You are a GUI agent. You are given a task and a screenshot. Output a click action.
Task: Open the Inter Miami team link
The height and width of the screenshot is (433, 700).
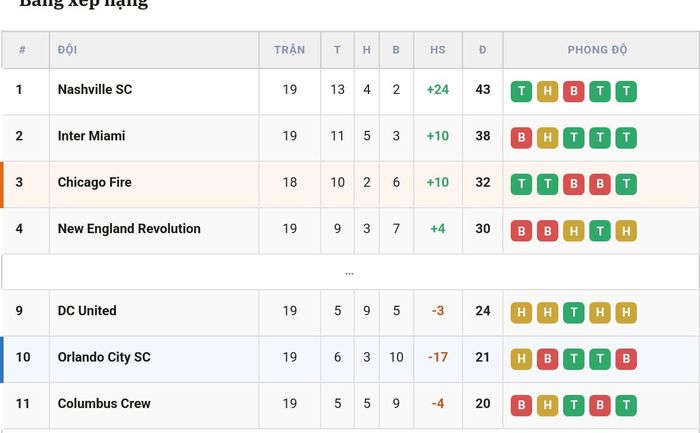[x=92, y=136]
